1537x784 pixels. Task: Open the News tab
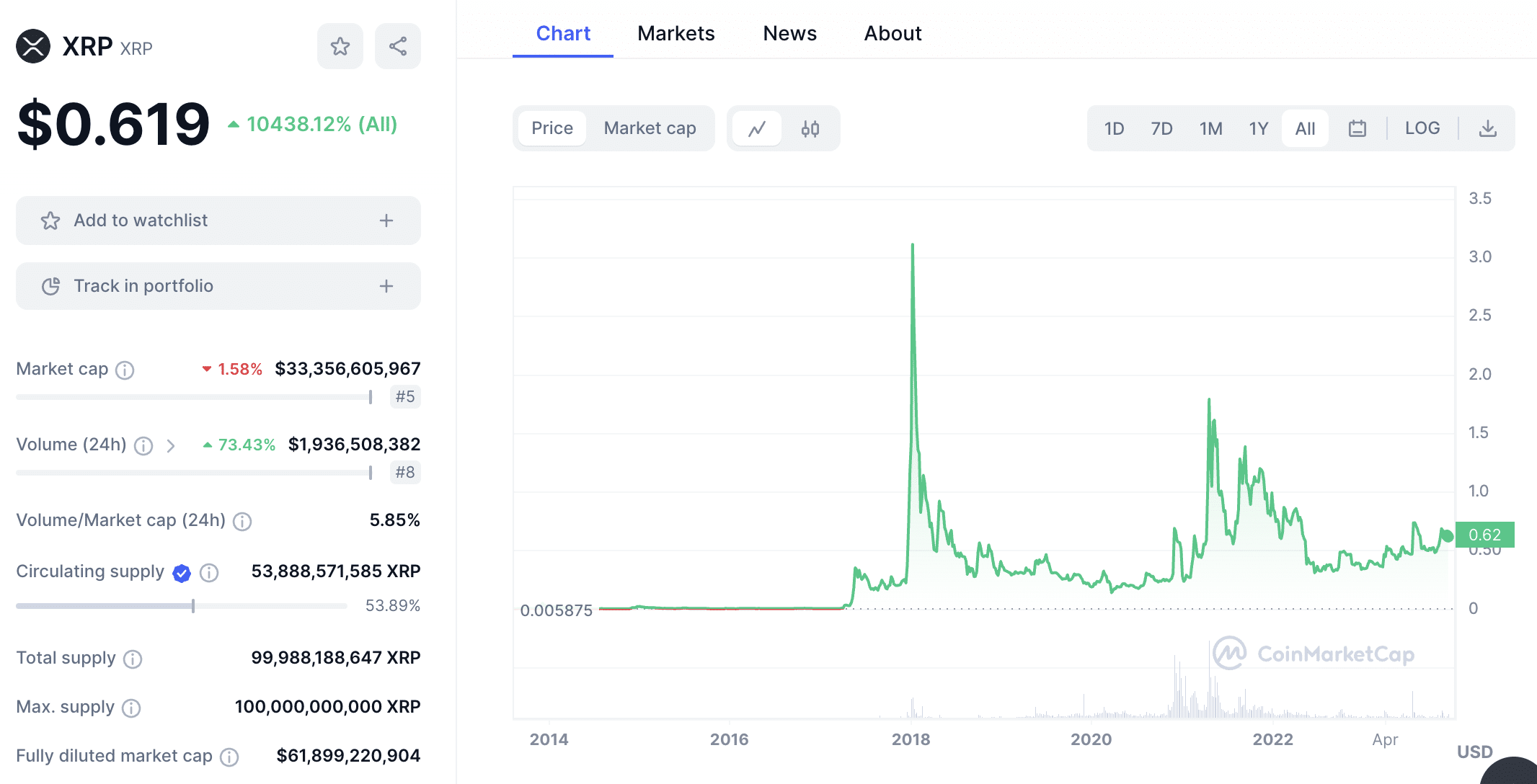pyautogui.click(x=789, y=34)
